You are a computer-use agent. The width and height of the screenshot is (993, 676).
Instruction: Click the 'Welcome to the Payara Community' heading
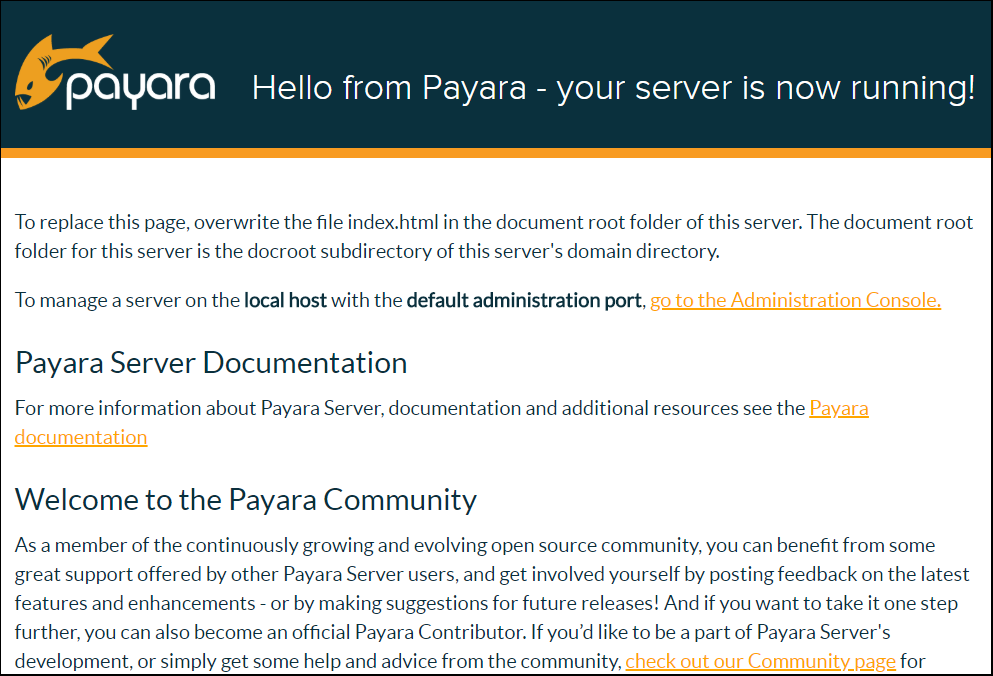[246, 500]
